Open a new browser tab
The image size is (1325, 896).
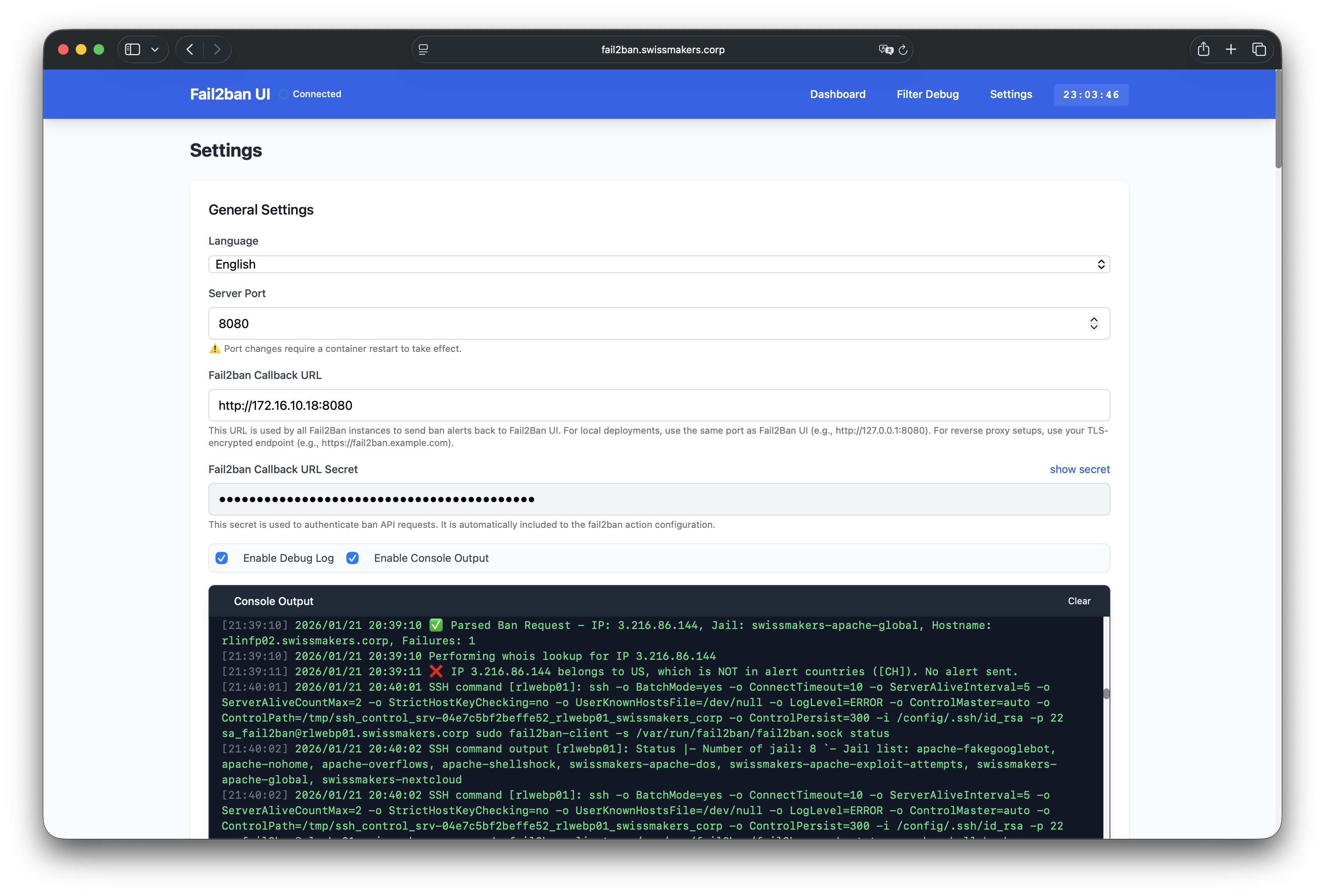(x=1232, y=49)
